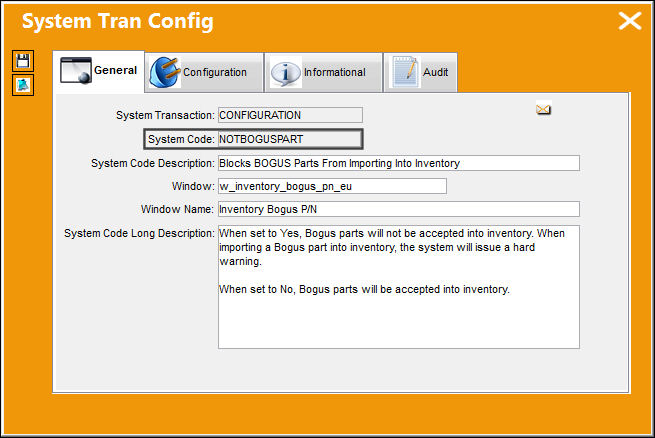Click the 'System Transaction:' label
655x438 pixels.
click(165, 115)
